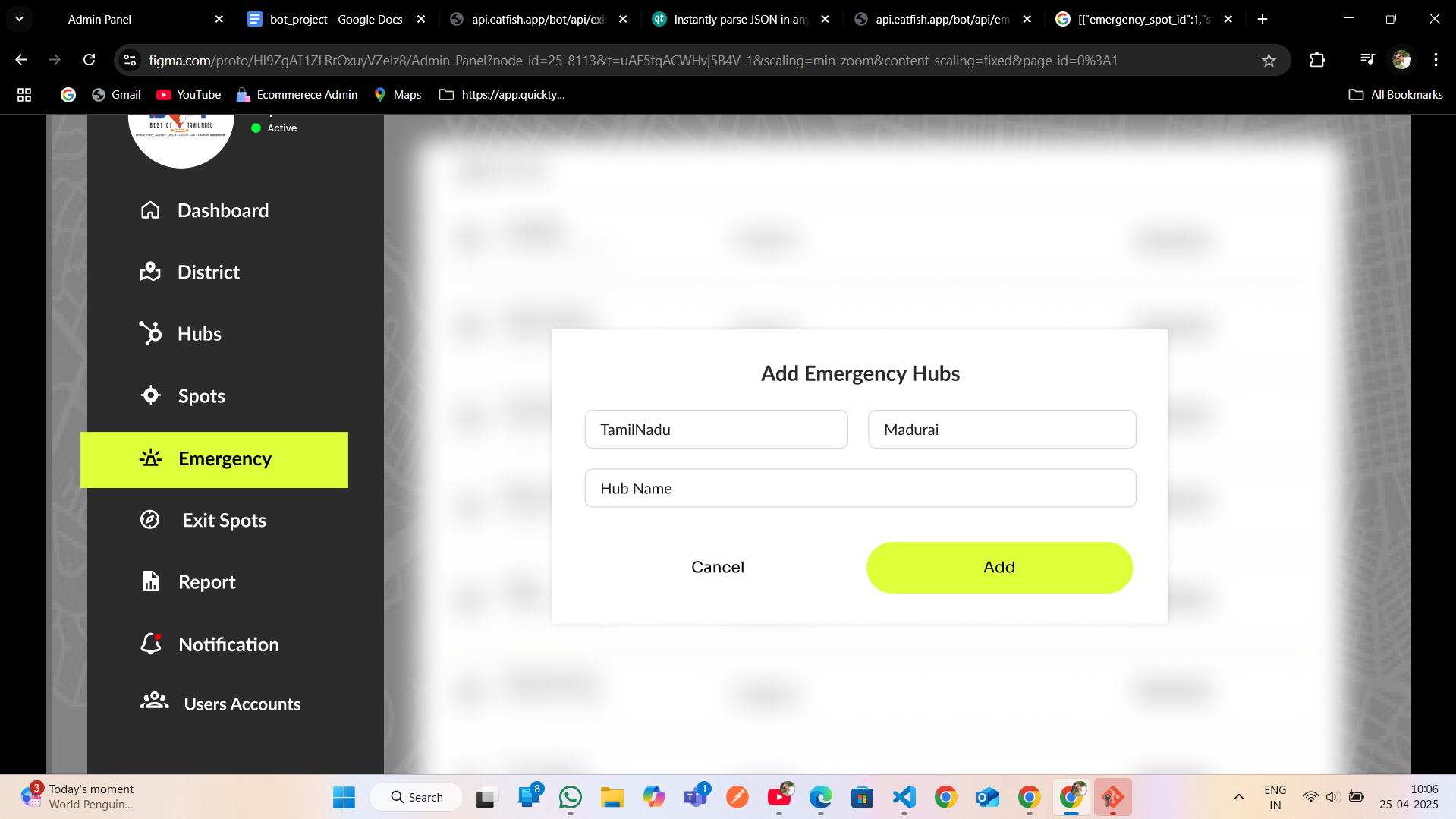Viewport: 1456px width, 819px height.
Task: Click the Exit Spots compass icon
Action: pyautogui.click(x=150, y=520)
